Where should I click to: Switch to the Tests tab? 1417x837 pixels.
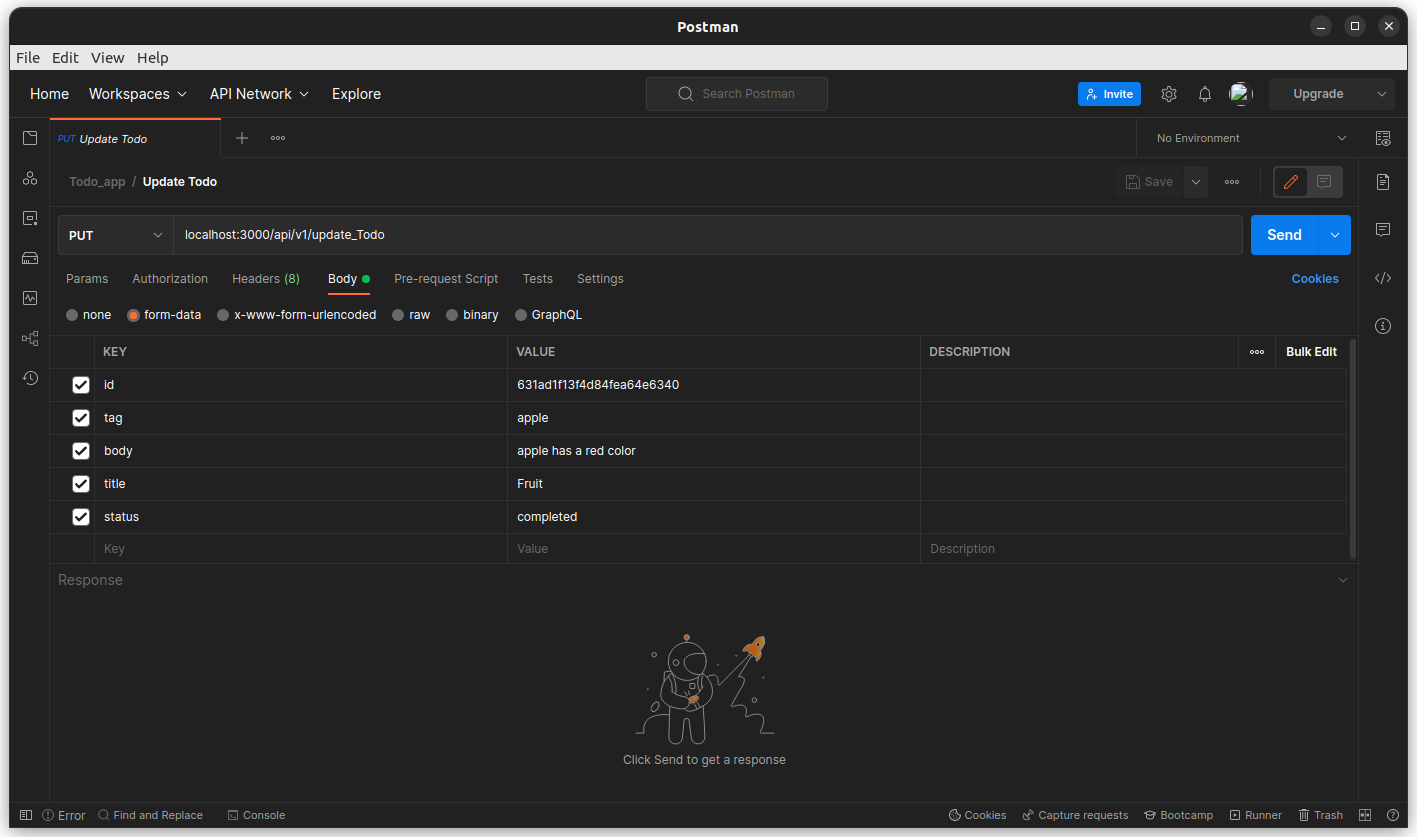pos(538,279)
